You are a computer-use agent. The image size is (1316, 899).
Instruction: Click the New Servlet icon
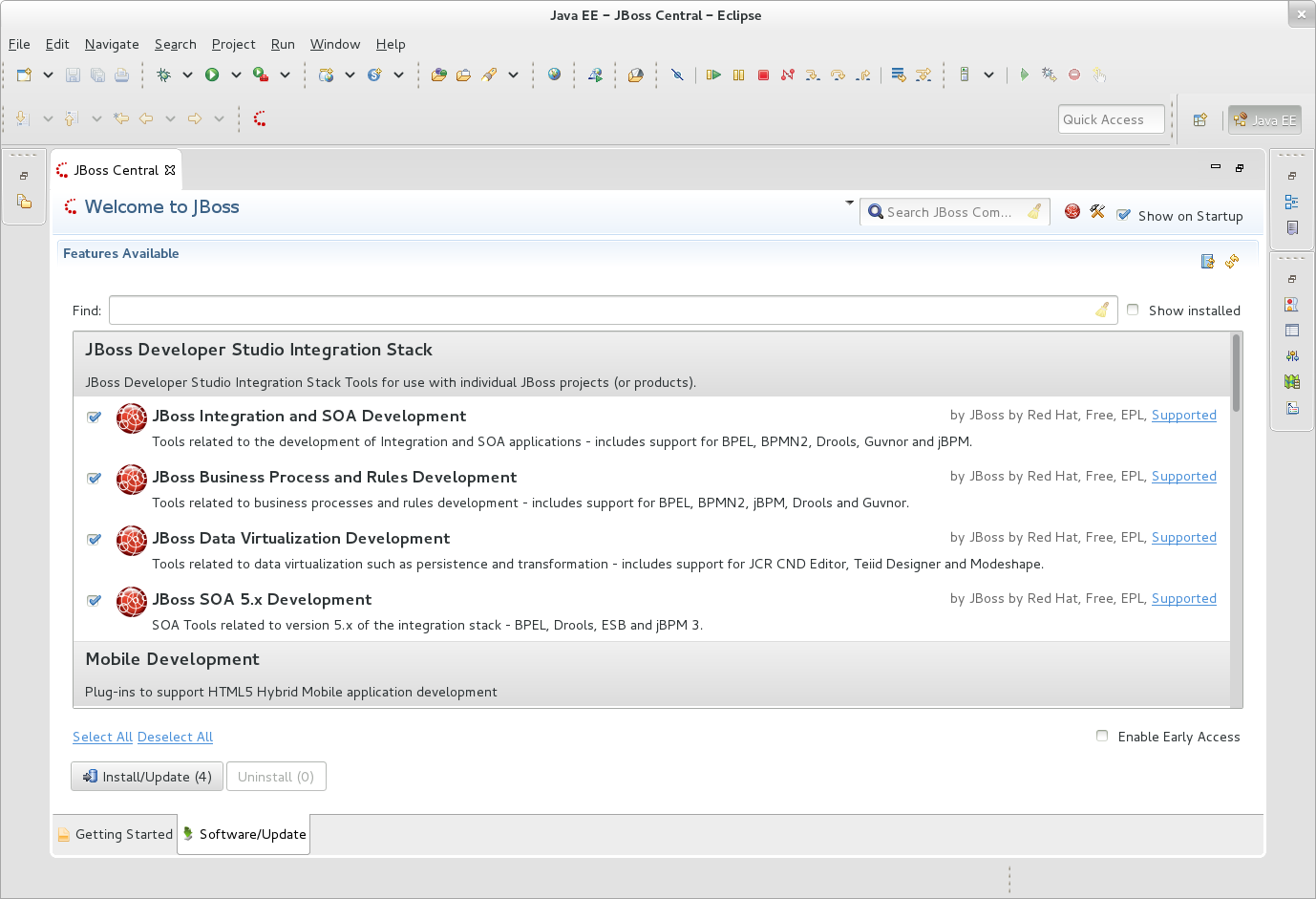(374, 75)
